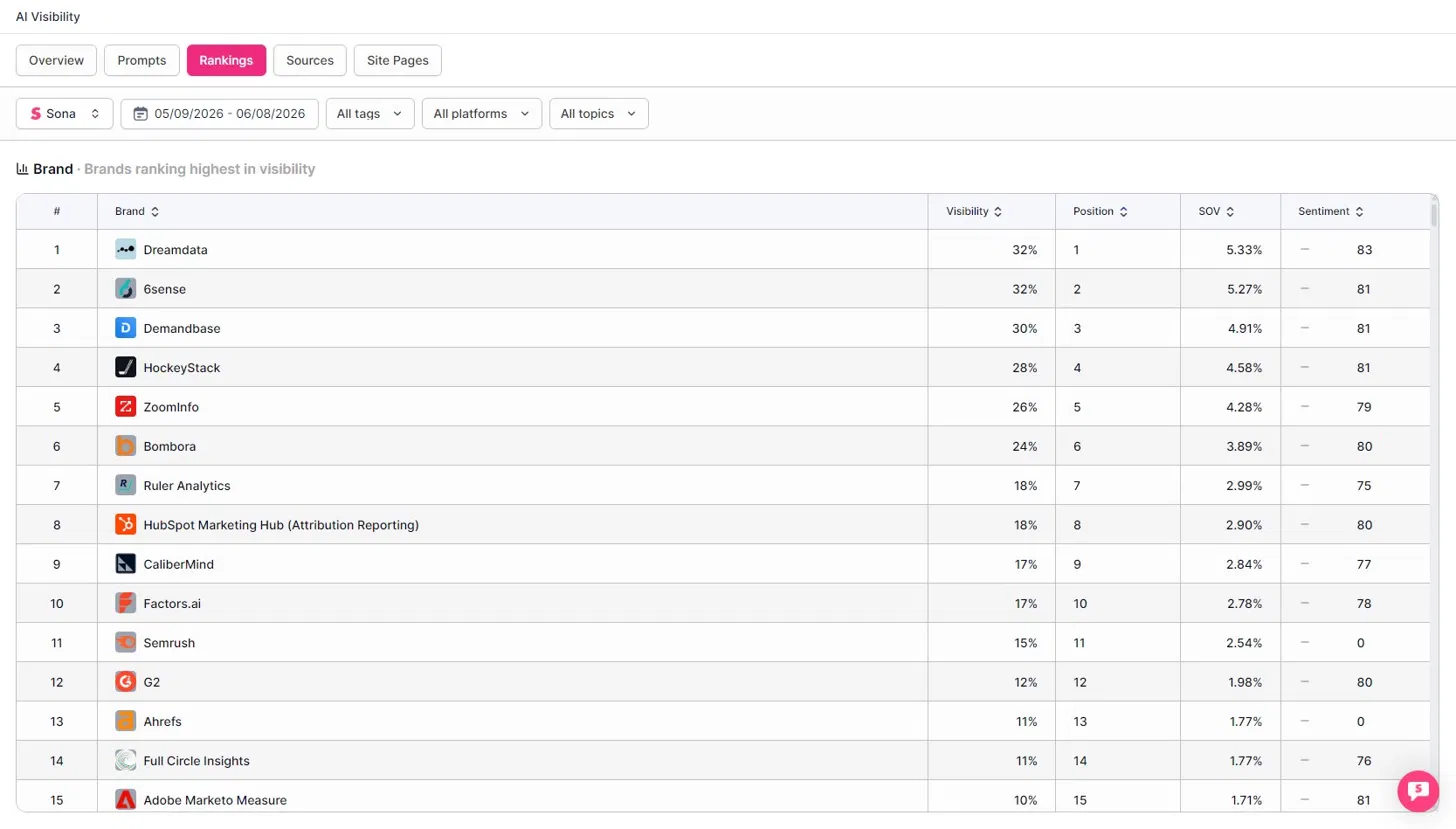This screenshot has width=1456, height=829.
Task: Click the HubSpot Marketing Hub logo icon
Action: (125, 525)
